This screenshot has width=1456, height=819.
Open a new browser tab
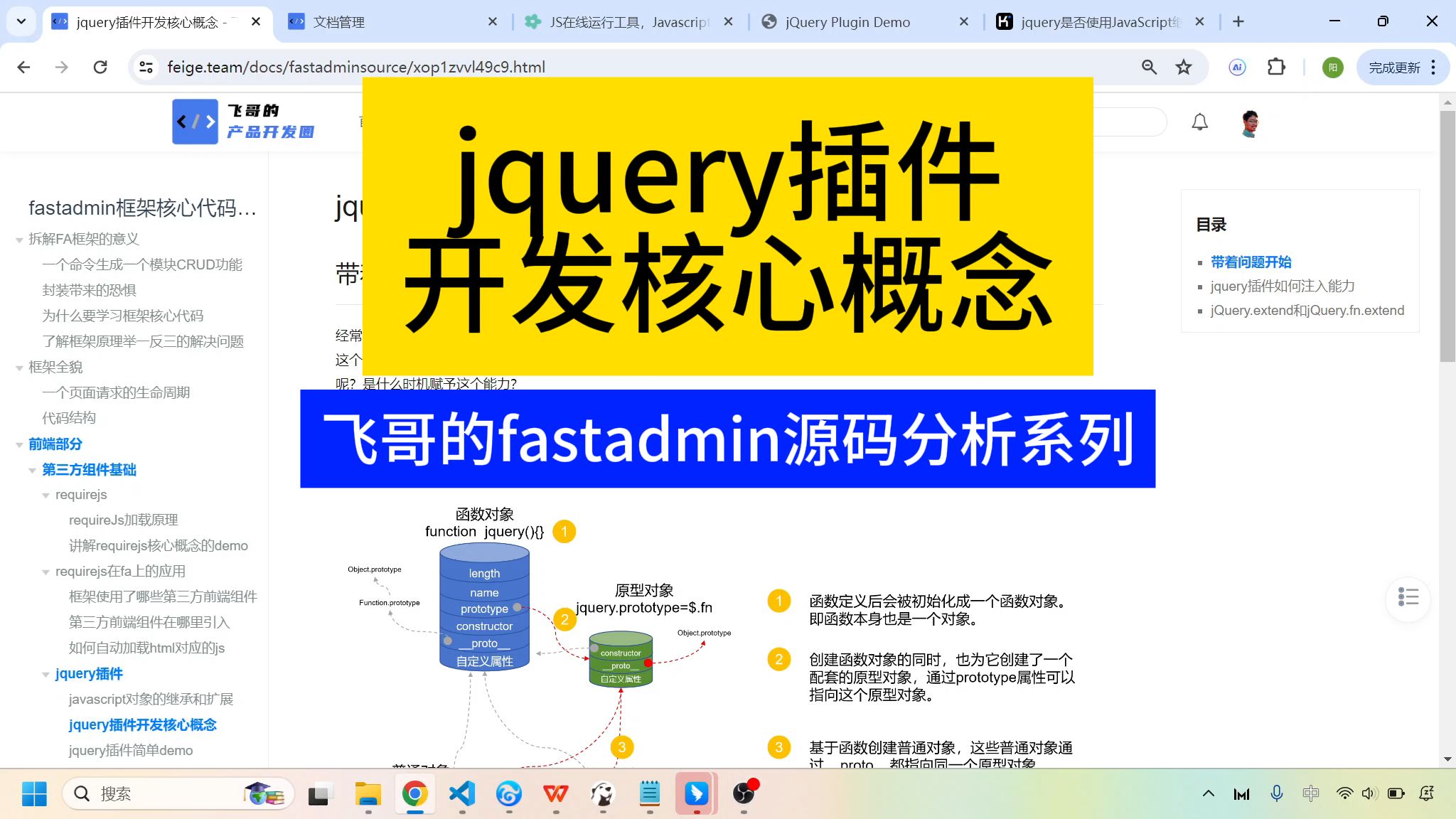click(1238, 21)
